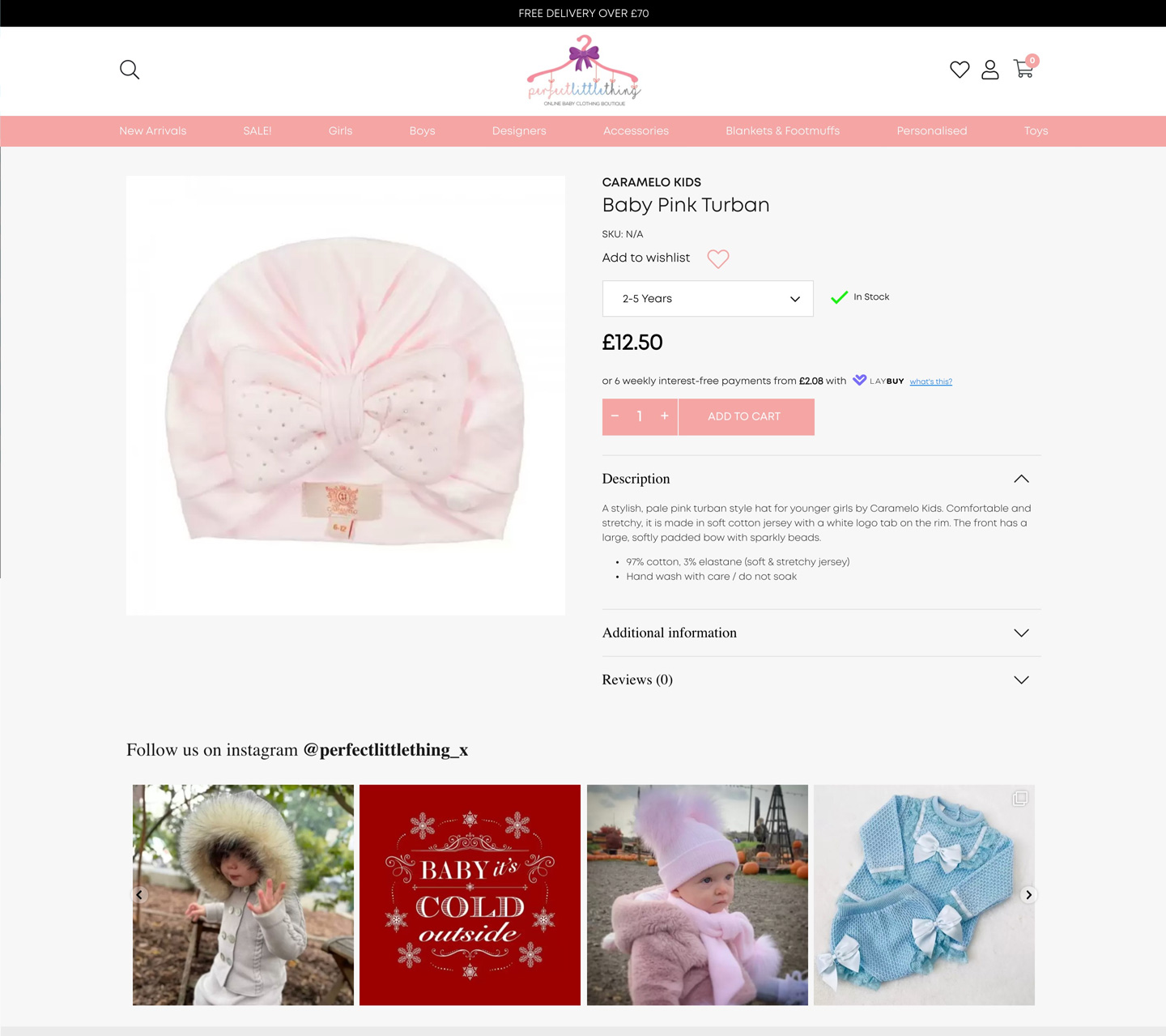Screen dimensions: 1166x1036
Task: Toggle Add to wishlist heart
Action: [718, 258]
